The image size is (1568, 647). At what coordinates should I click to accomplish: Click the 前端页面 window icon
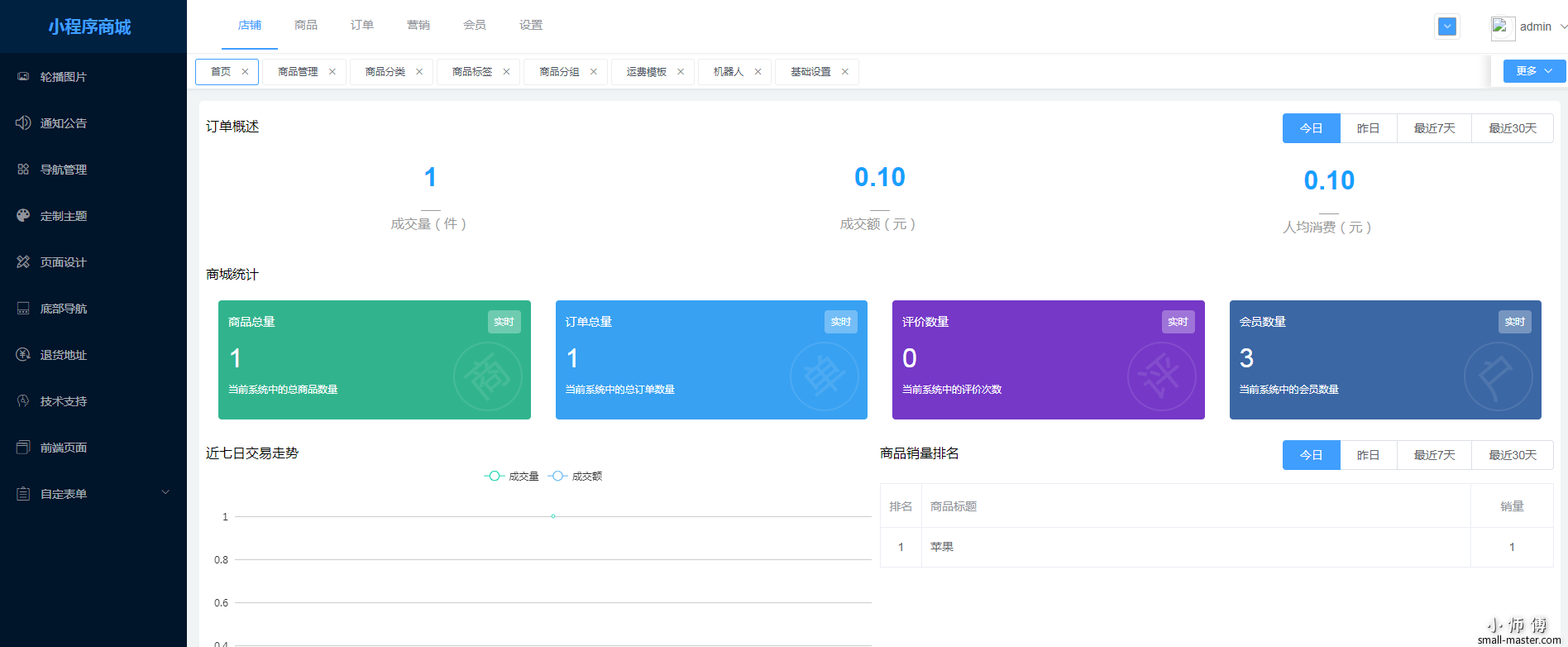(x=23, y=447)
